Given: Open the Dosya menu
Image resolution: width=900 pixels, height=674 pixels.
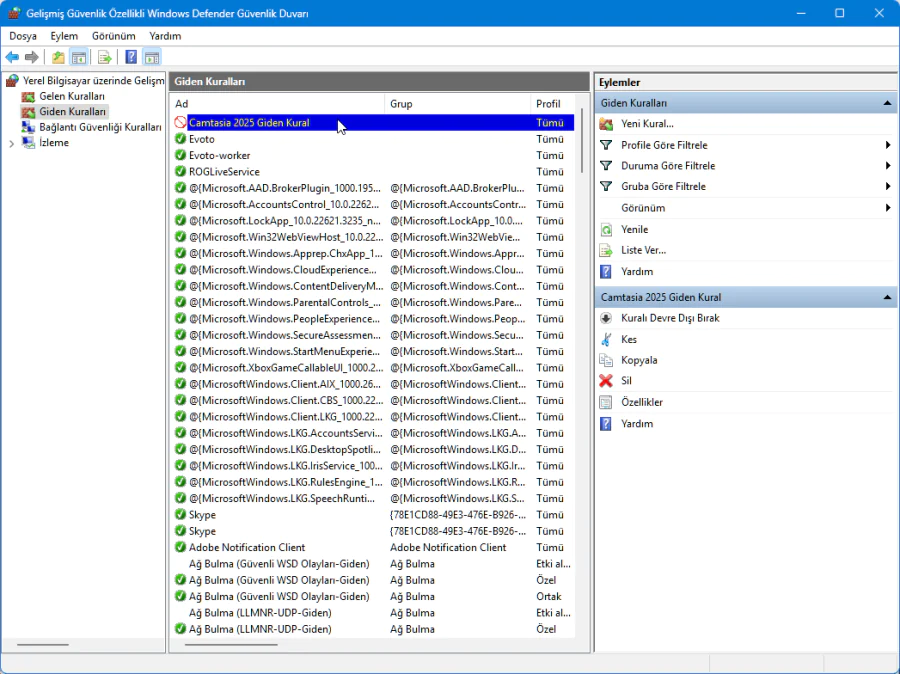Looking at the screenshot, I should [23, 36].
